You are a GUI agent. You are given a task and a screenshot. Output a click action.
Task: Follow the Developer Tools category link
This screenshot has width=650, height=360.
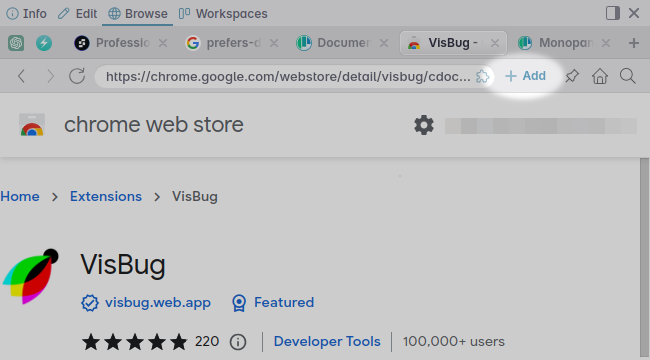click(x=327, y=341)
